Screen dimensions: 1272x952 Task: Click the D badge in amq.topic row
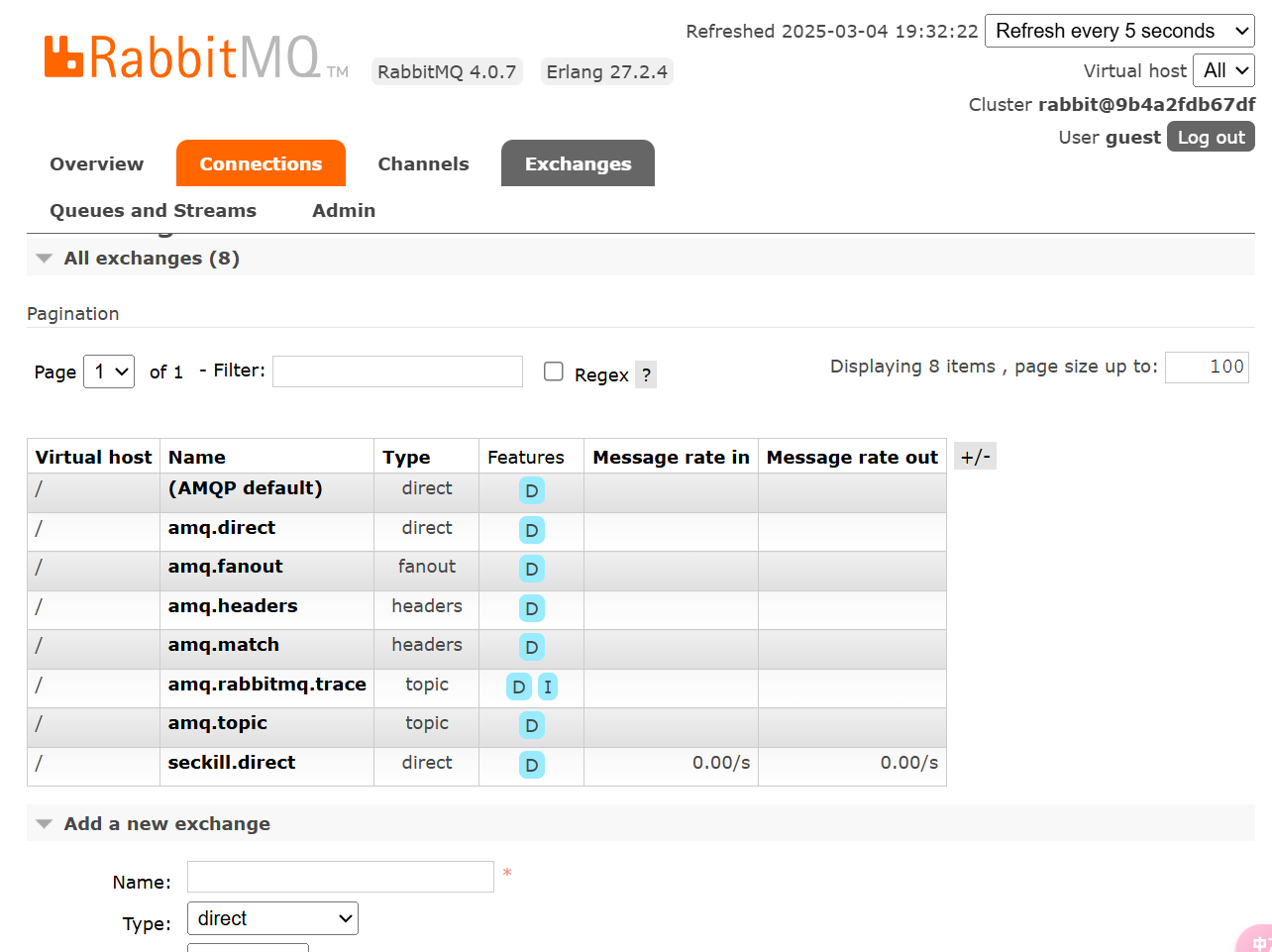coord(532,725)
